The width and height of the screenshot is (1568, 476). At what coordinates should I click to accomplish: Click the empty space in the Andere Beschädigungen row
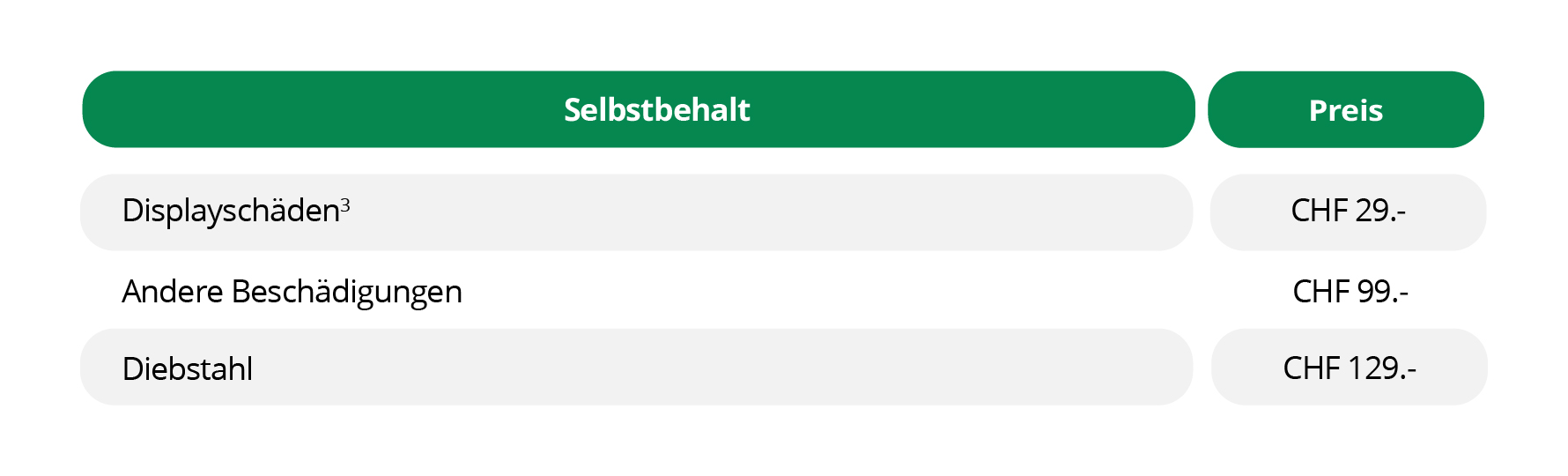[x=793, y=292]
